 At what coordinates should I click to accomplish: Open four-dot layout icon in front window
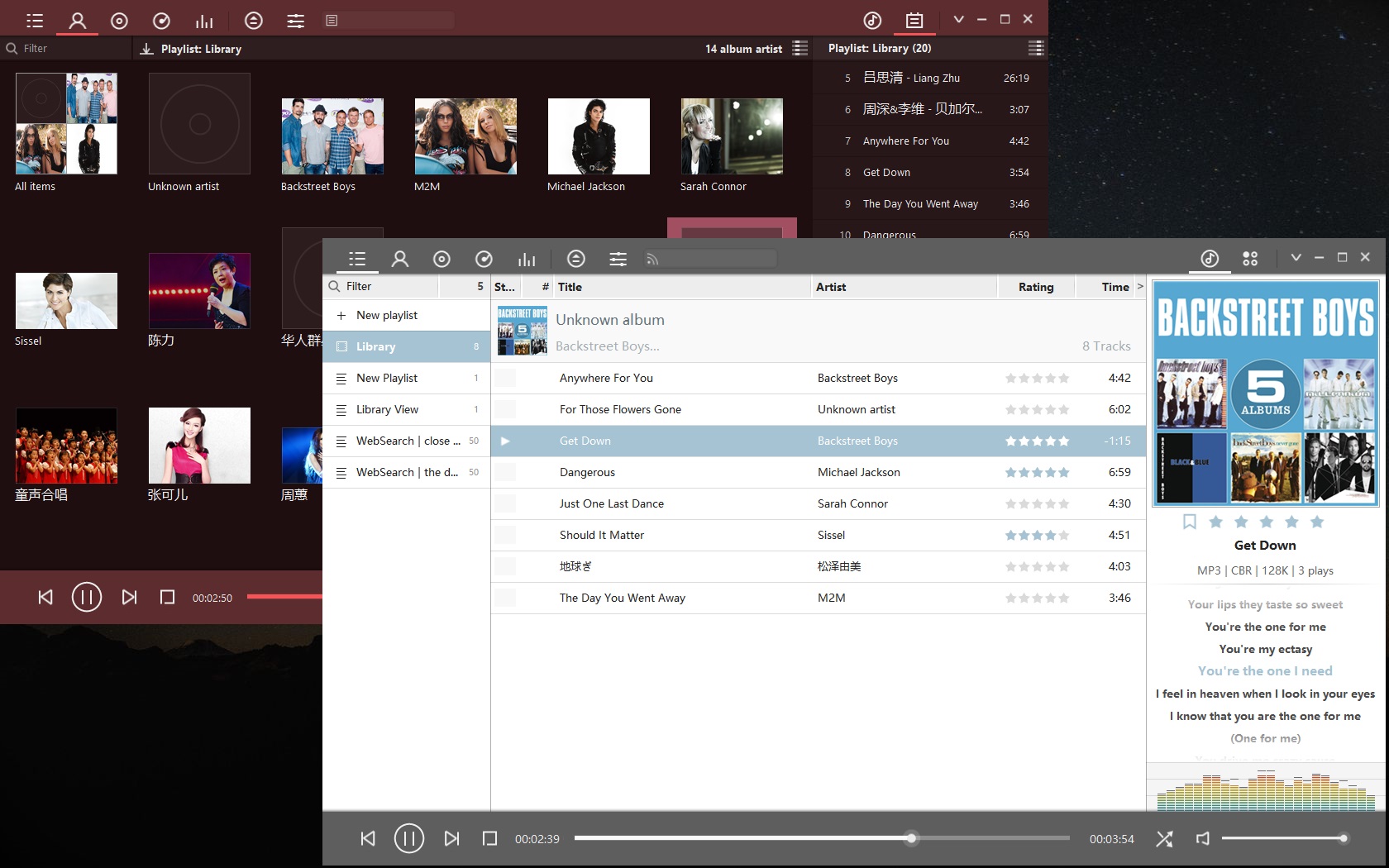pyautogui.click(x=1250, y=259)
